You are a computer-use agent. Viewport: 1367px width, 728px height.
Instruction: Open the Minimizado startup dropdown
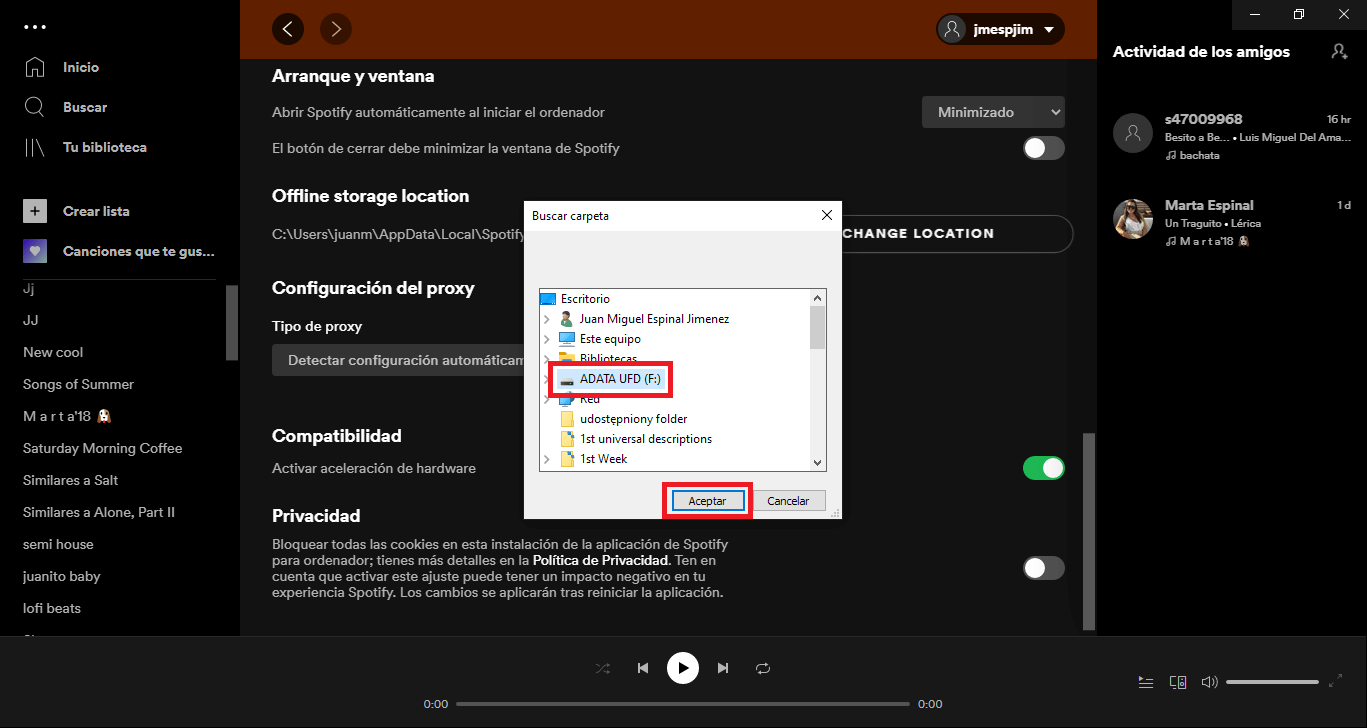point(993,112)
